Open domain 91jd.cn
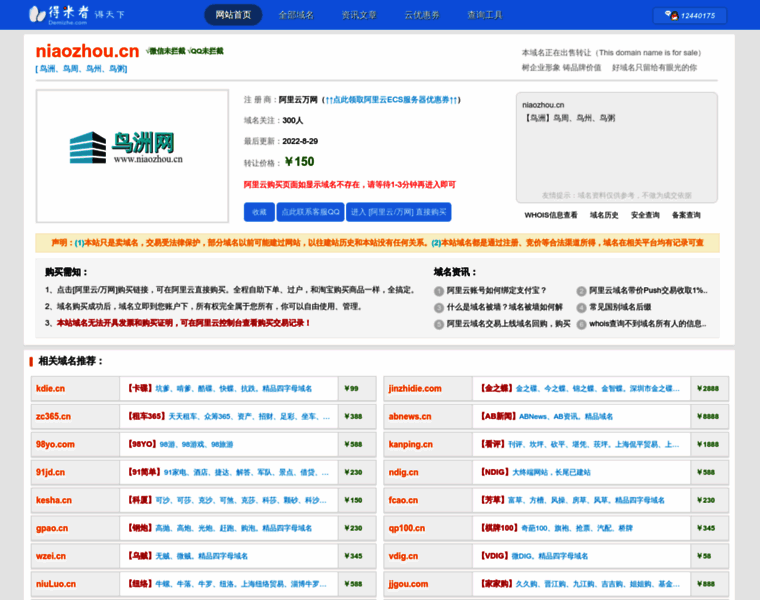This screenshot has width=760, height=600. click(50, 473)
